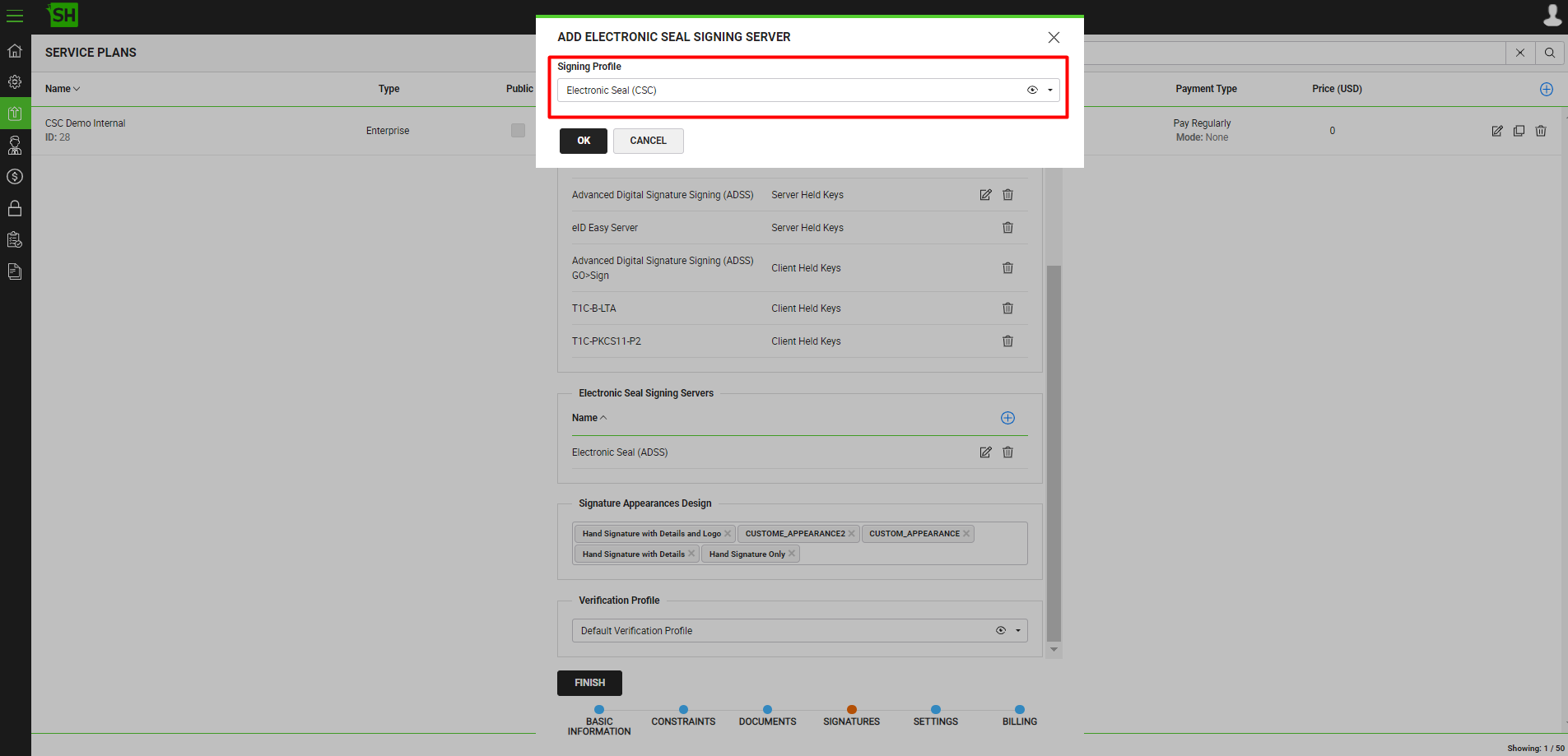Click the search magnifier icon
The width and height of the screenshot is (1568, 756).
(1549, 53)
